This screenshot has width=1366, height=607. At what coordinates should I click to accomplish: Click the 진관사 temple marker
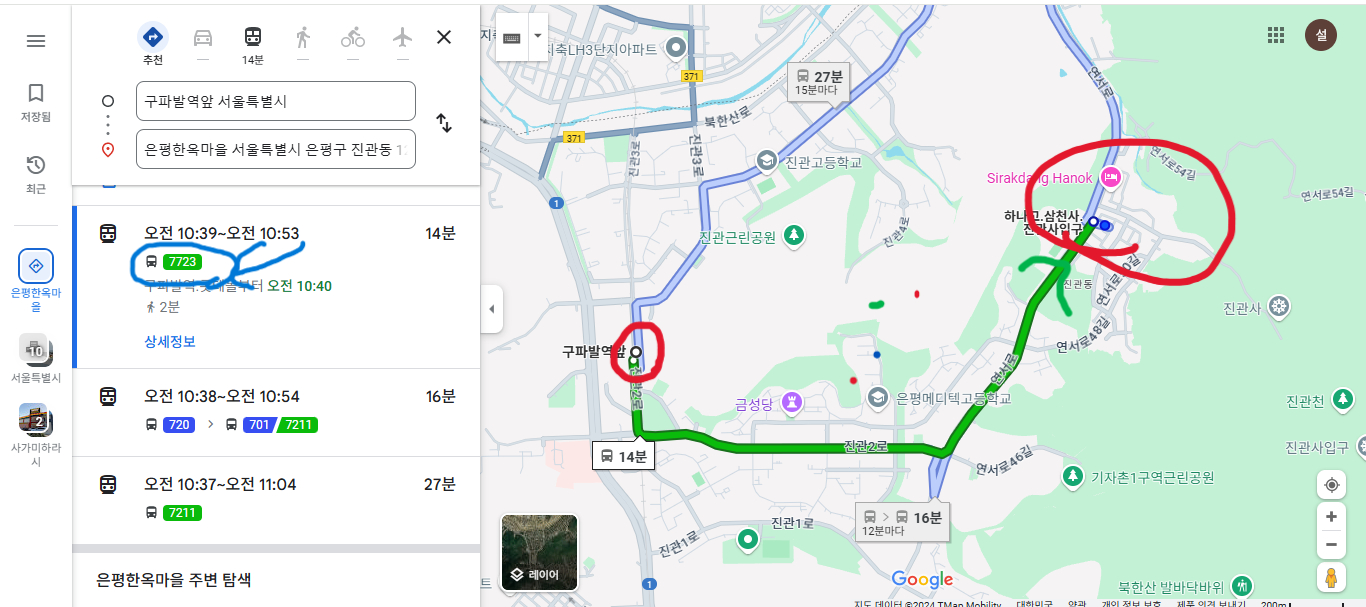(1279, 306)
